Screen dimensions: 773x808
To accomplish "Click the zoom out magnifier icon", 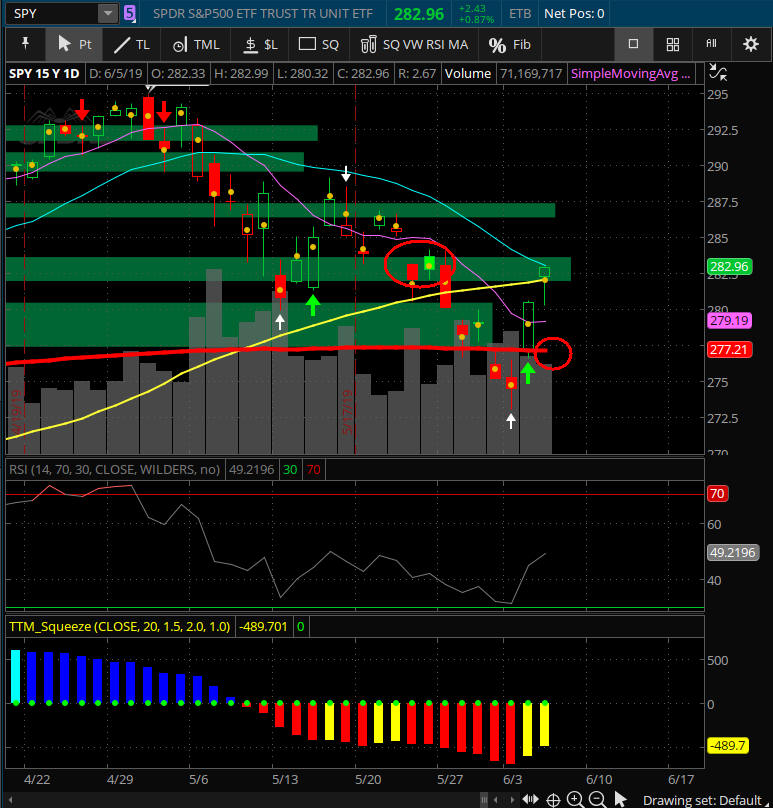I will coord(597,798).
